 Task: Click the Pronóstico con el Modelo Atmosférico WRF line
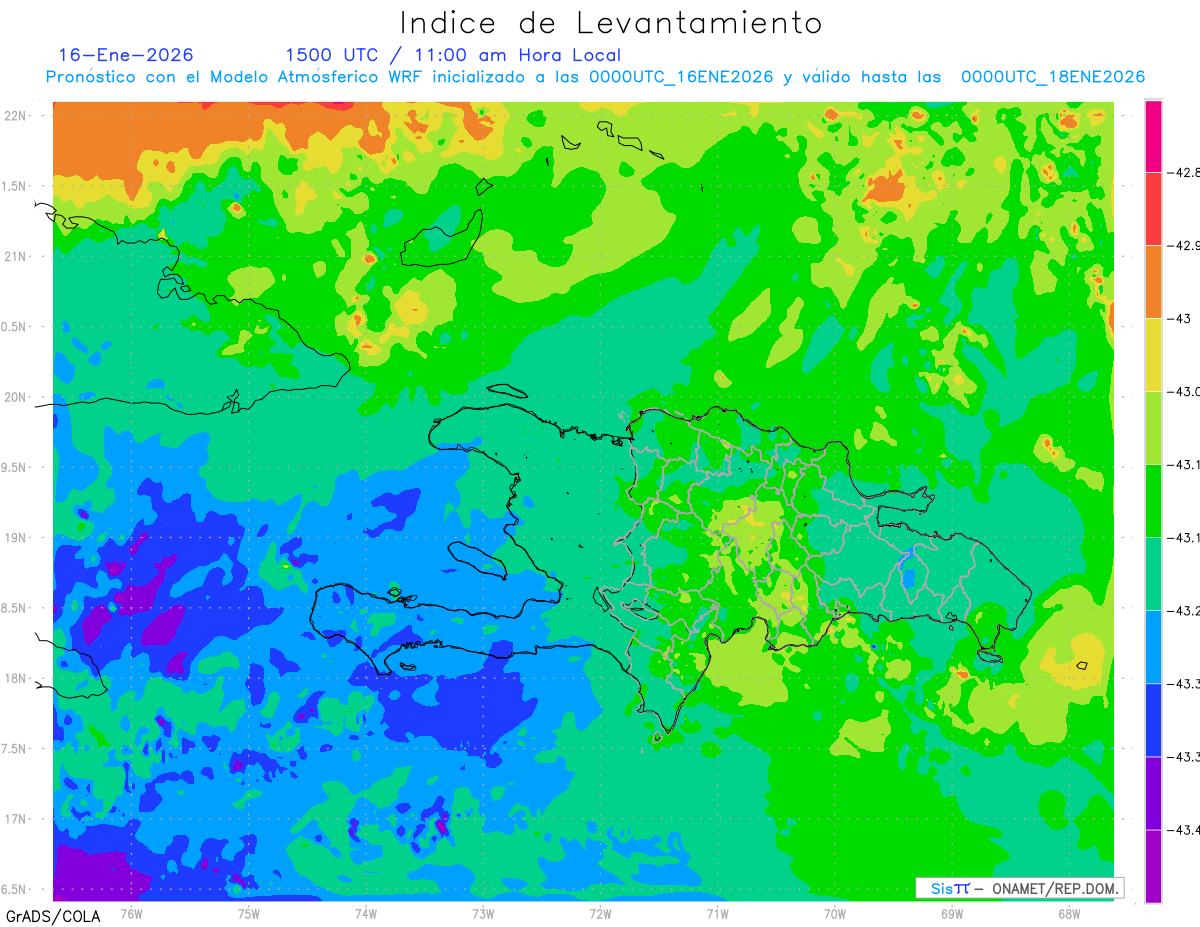click(595, 77)
